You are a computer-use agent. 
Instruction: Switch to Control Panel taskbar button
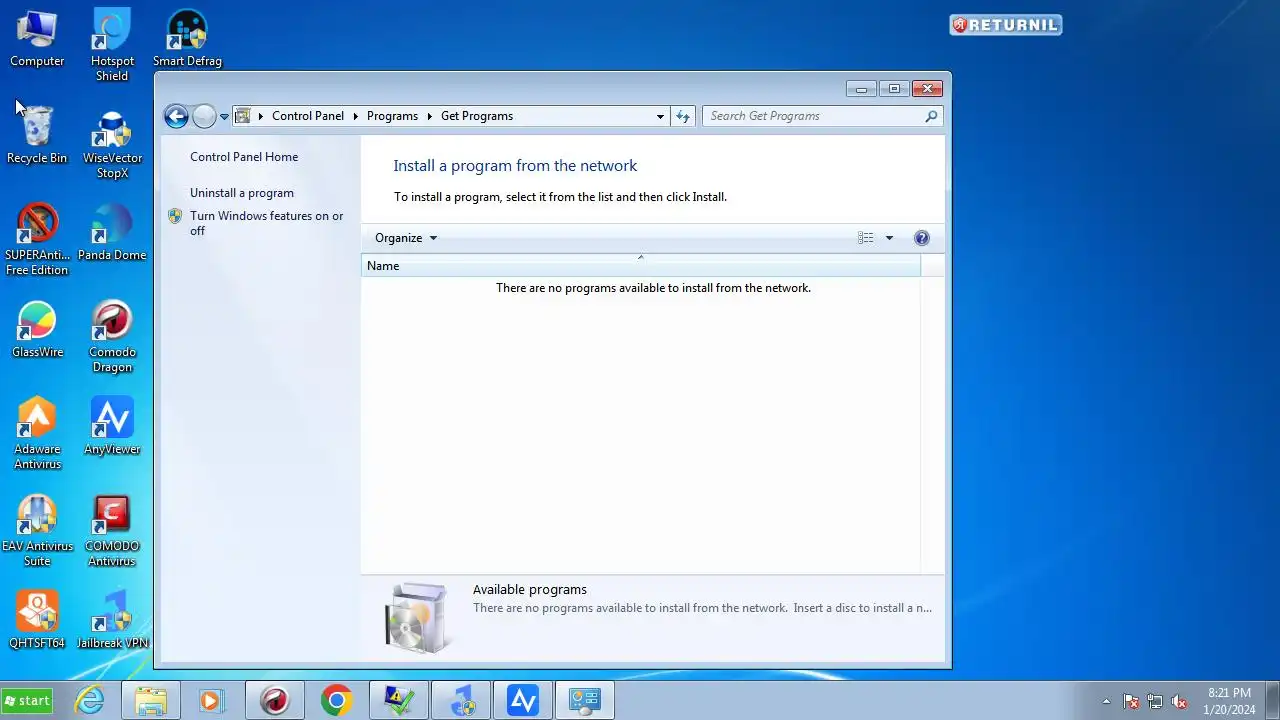pos(585,701)
